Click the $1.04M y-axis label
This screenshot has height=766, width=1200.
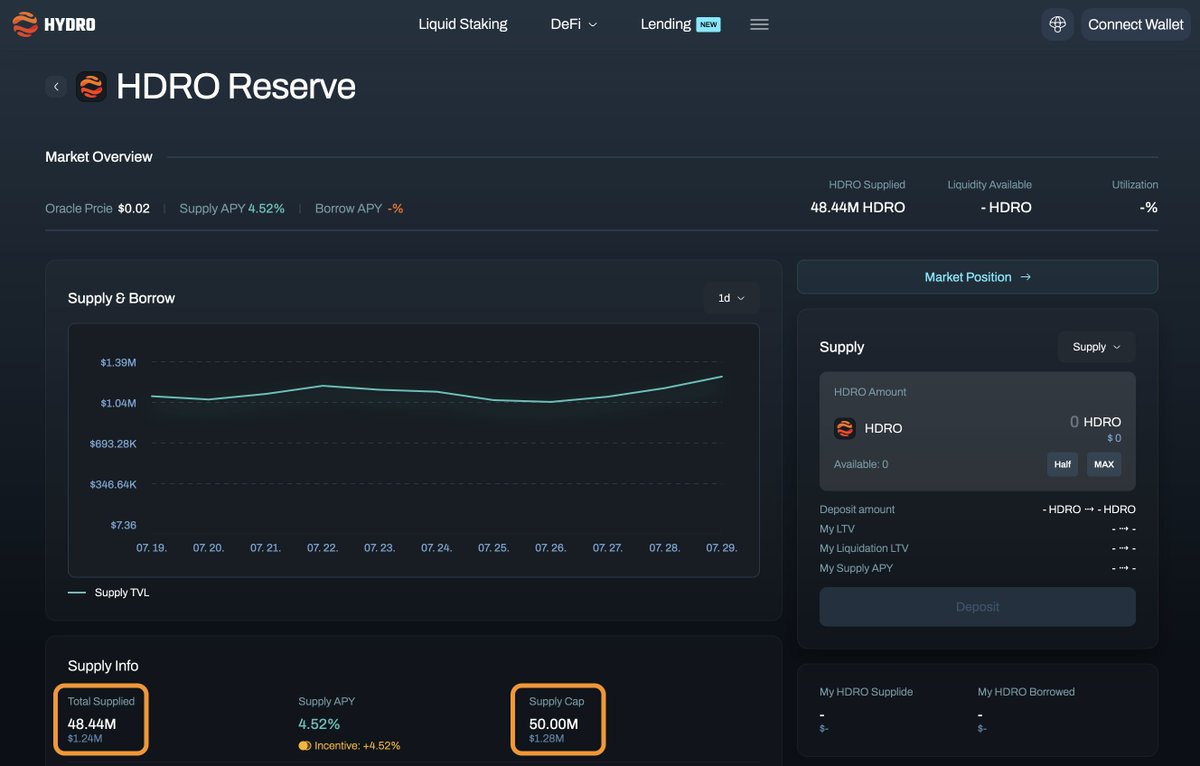[x=118, y=403]
